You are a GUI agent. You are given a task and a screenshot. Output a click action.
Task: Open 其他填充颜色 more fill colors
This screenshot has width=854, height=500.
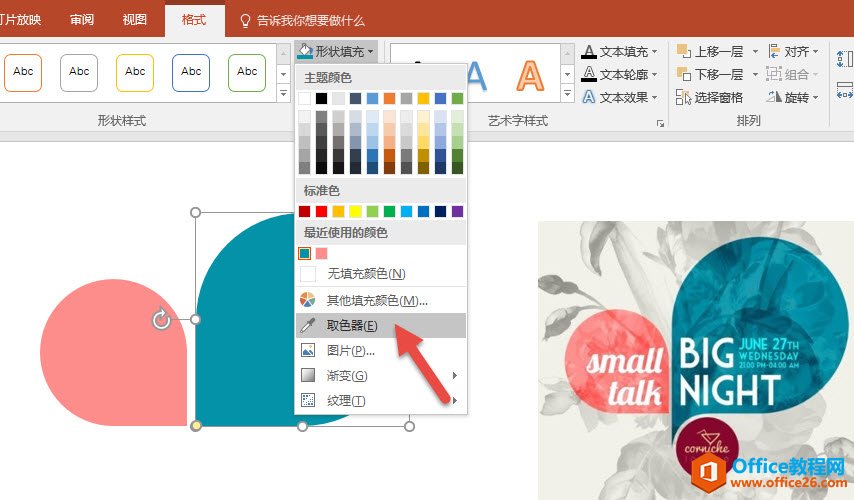click(381, 300)
